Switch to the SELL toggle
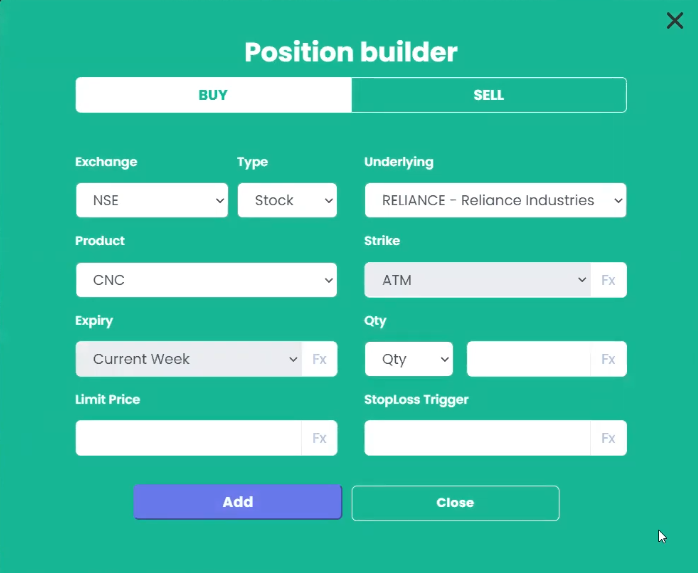 [489, 95]
